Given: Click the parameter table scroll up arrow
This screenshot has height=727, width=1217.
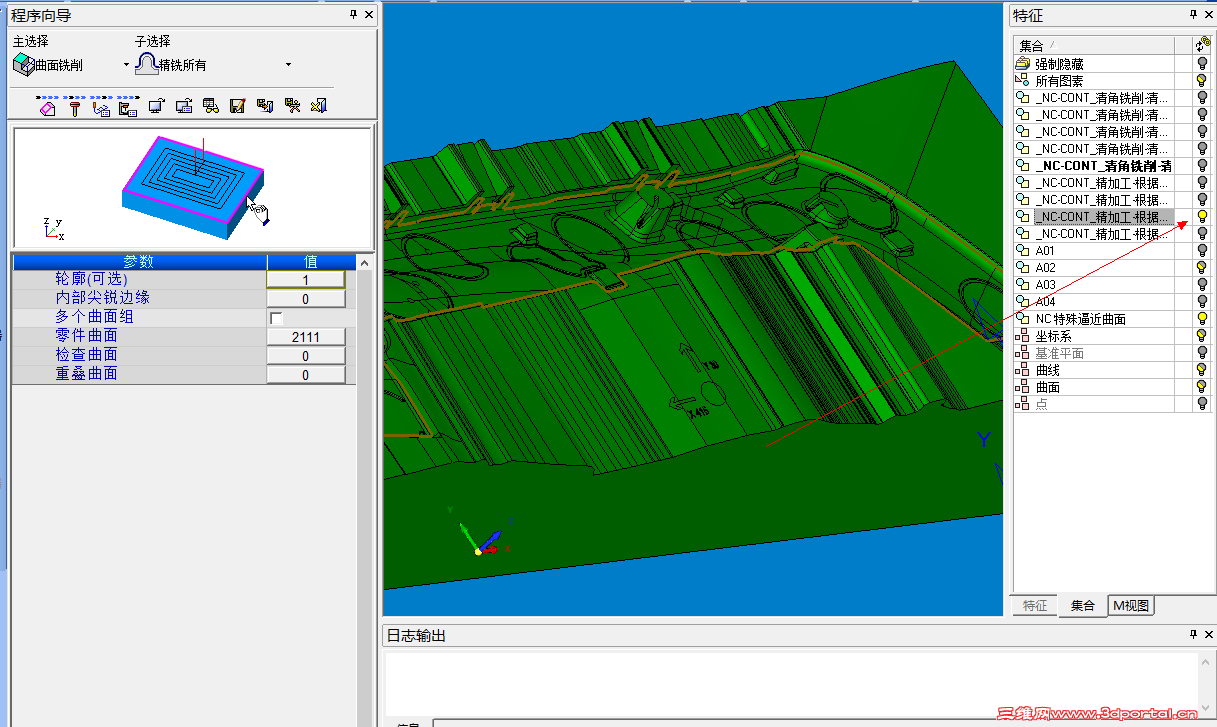Looking at the screenshot, I should tap(364, 263).
